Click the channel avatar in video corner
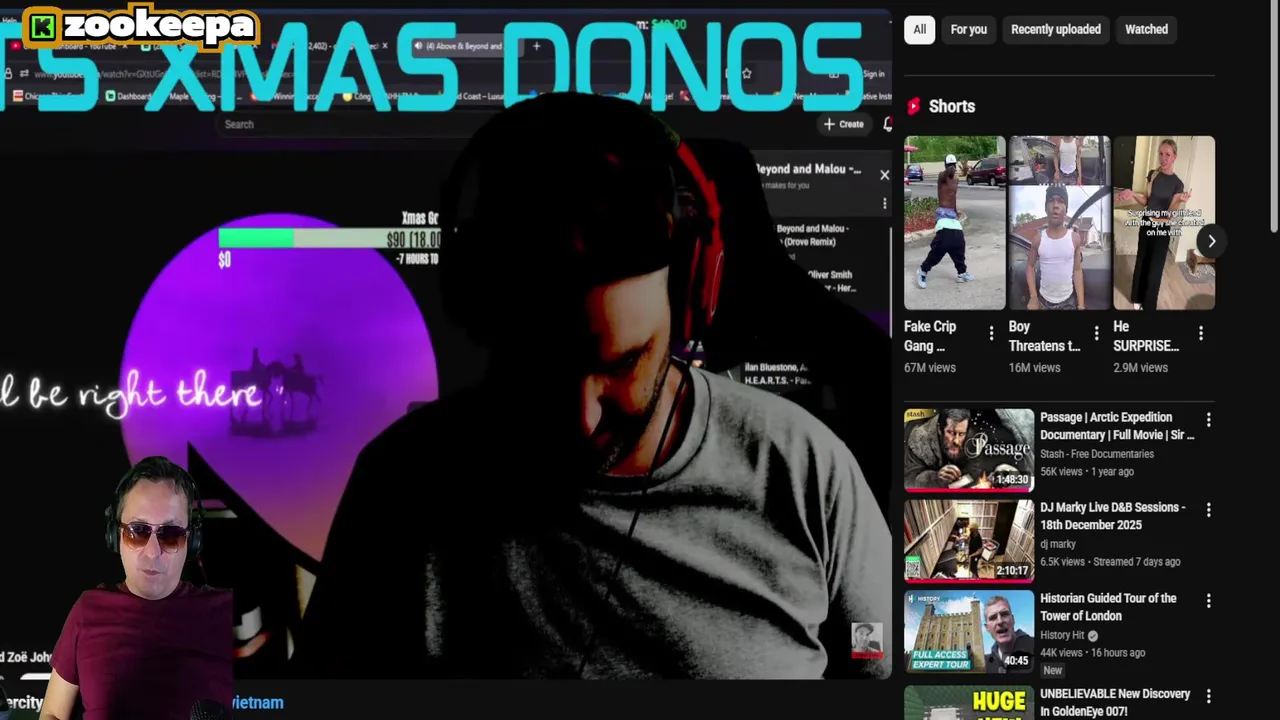The image size is (1280, 720). (x=866, y=639)
